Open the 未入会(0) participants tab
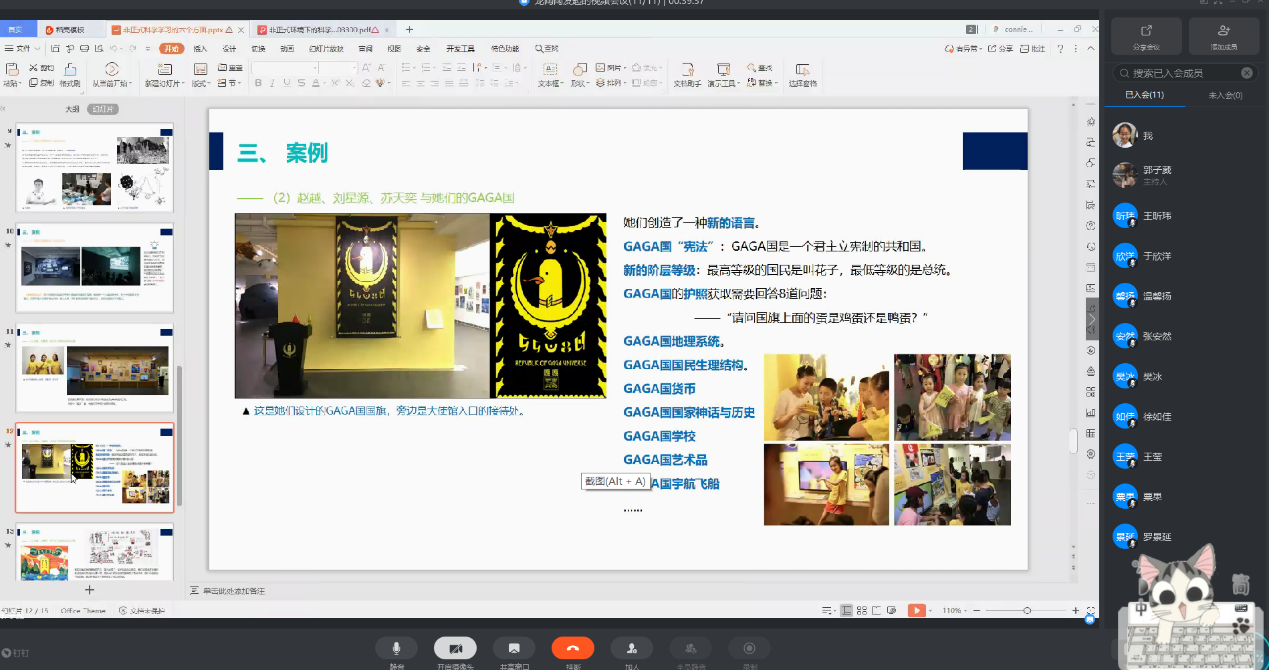This screenshot has height=670, width=1269. [x=1225, y=95]
